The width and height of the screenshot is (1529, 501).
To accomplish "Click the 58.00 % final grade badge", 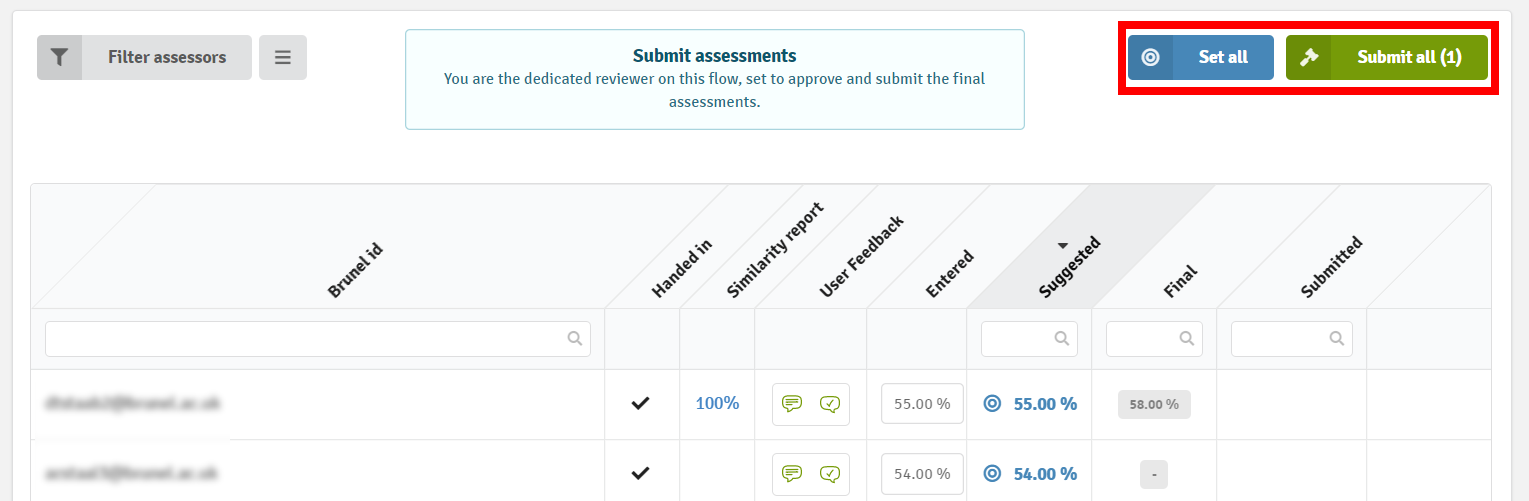I will point(1154,405).
